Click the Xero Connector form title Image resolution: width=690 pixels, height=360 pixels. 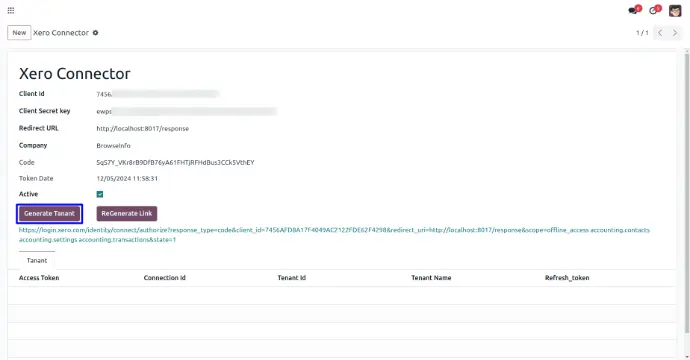pos(74,73)
